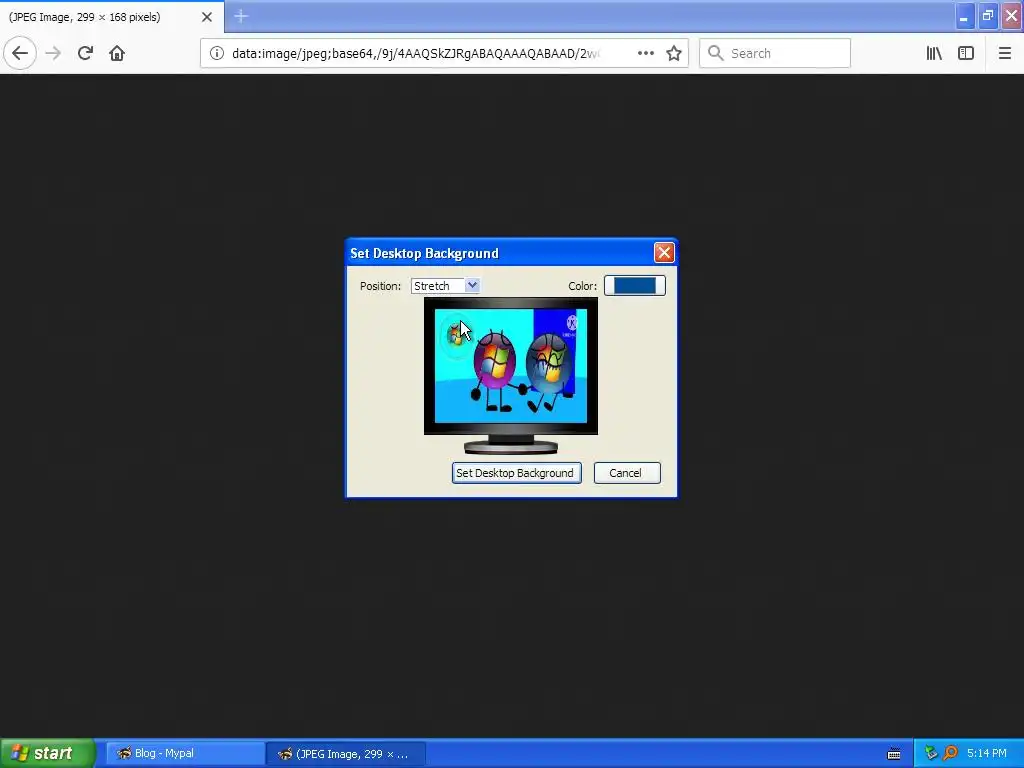Click the 5:14 PM clock
The height and width of the screenshot is (768, 1024).
[987, 754]
